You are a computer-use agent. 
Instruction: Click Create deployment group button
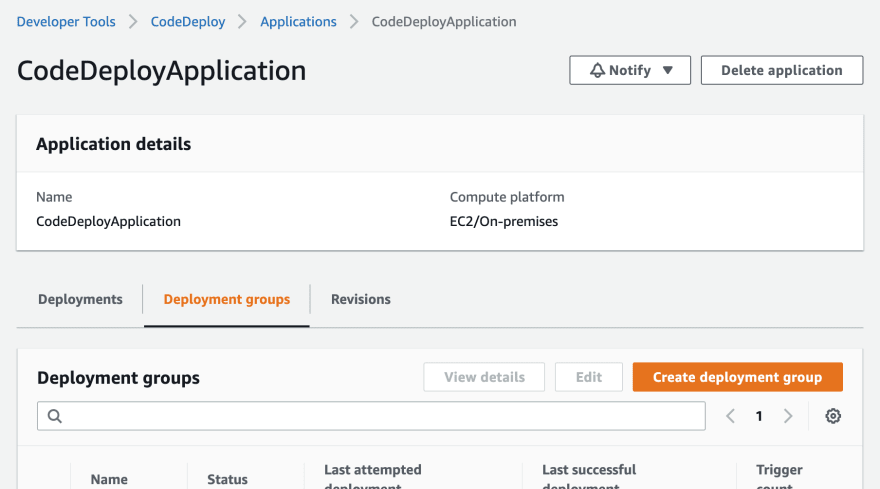[x=737, y=377]
